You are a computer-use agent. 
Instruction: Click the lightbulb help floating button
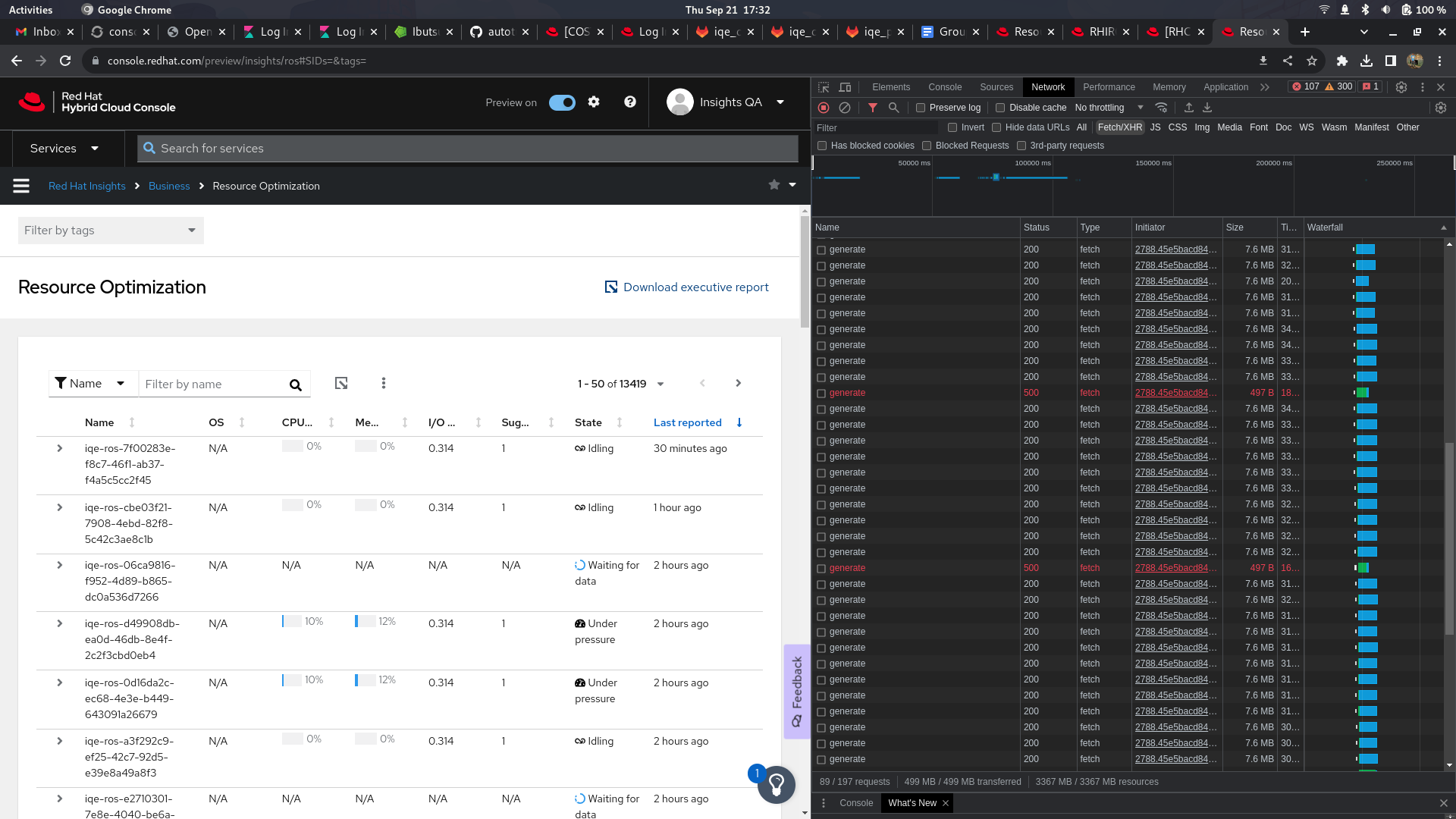click(x=777, y=784)
